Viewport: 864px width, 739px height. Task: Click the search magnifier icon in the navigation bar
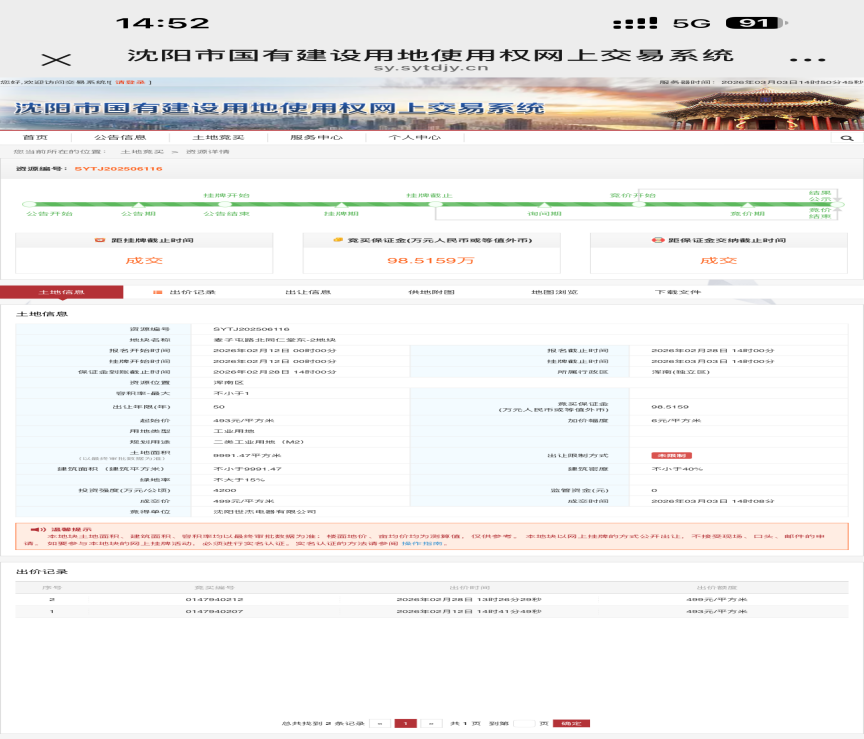845,136
